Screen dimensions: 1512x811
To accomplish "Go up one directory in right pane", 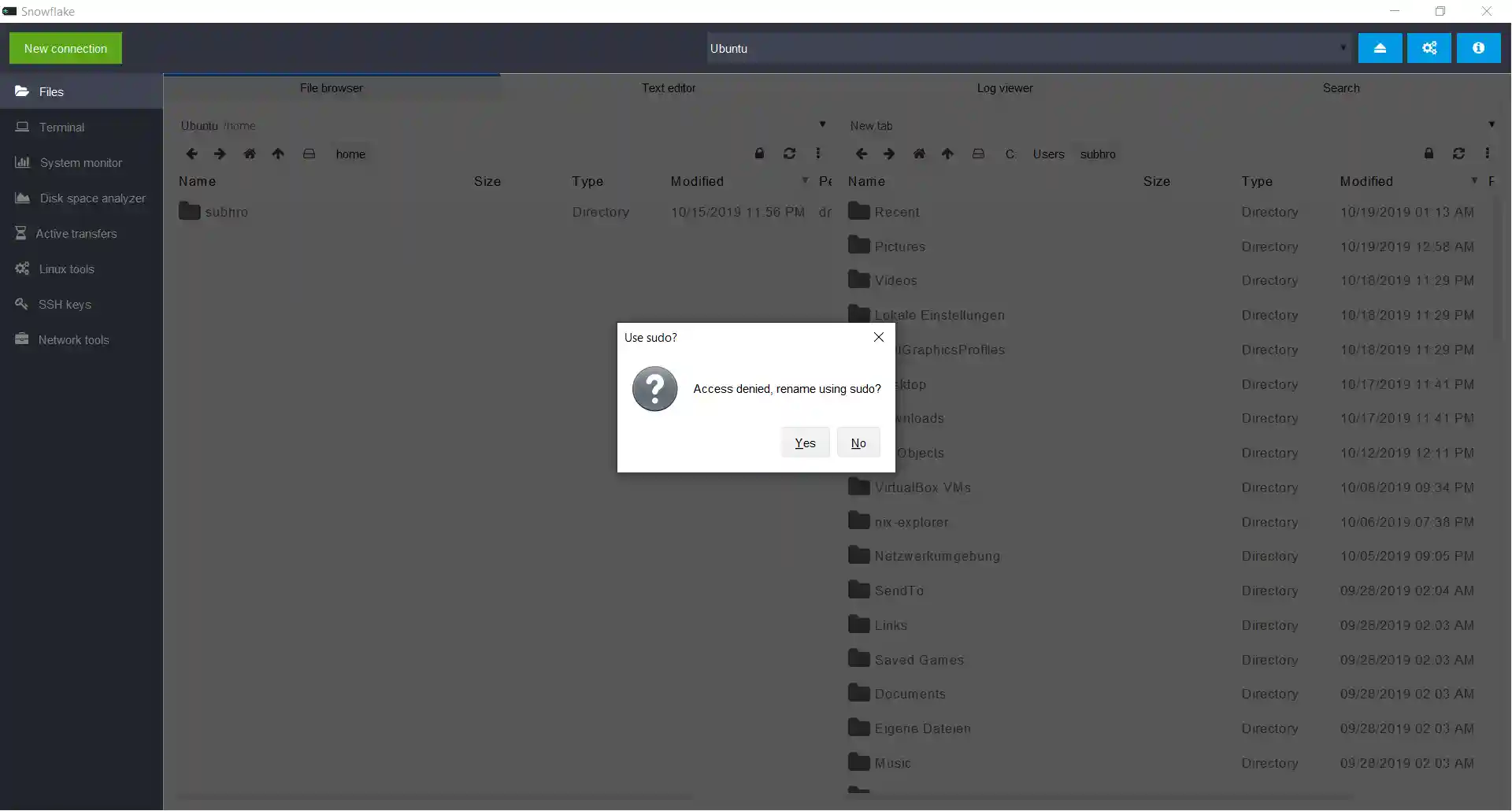I will (947, 154).
